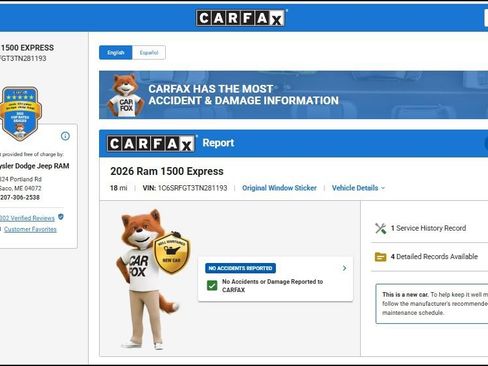The width and height of the screenshot is (488, 366).
Task: Click the CARFAX Report logo in the report header
Action: [x=151, y=144]
